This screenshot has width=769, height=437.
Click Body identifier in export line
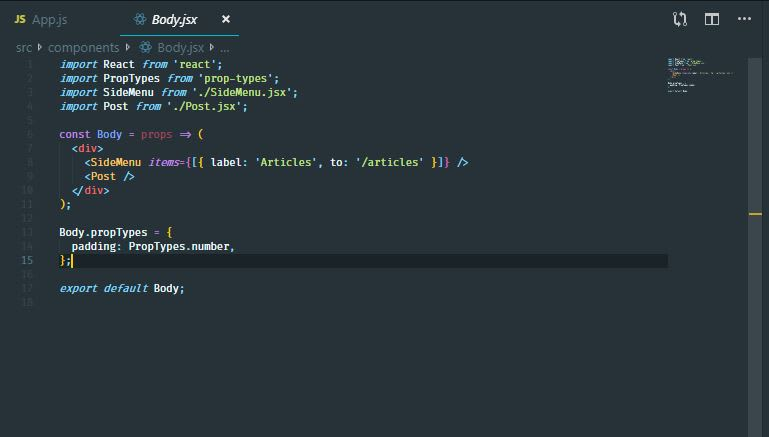click(x=166, y=288)
